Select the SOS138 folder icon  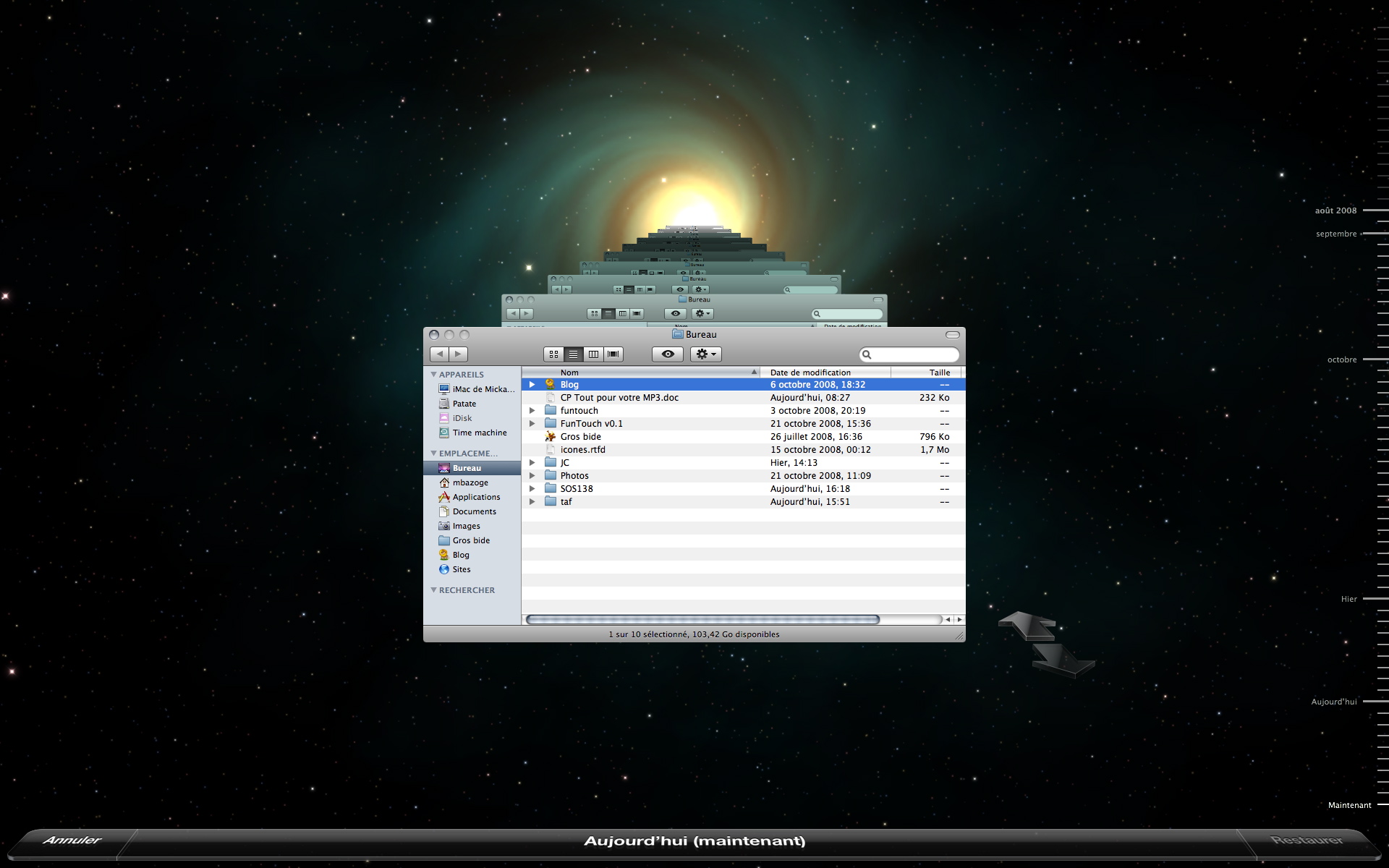pyautogui.click(x=551, y=489)
